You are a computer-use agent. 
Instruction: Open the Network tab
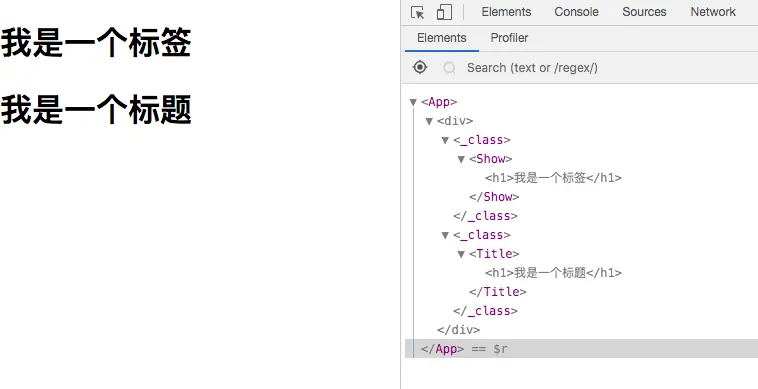[x=713, y=12]
